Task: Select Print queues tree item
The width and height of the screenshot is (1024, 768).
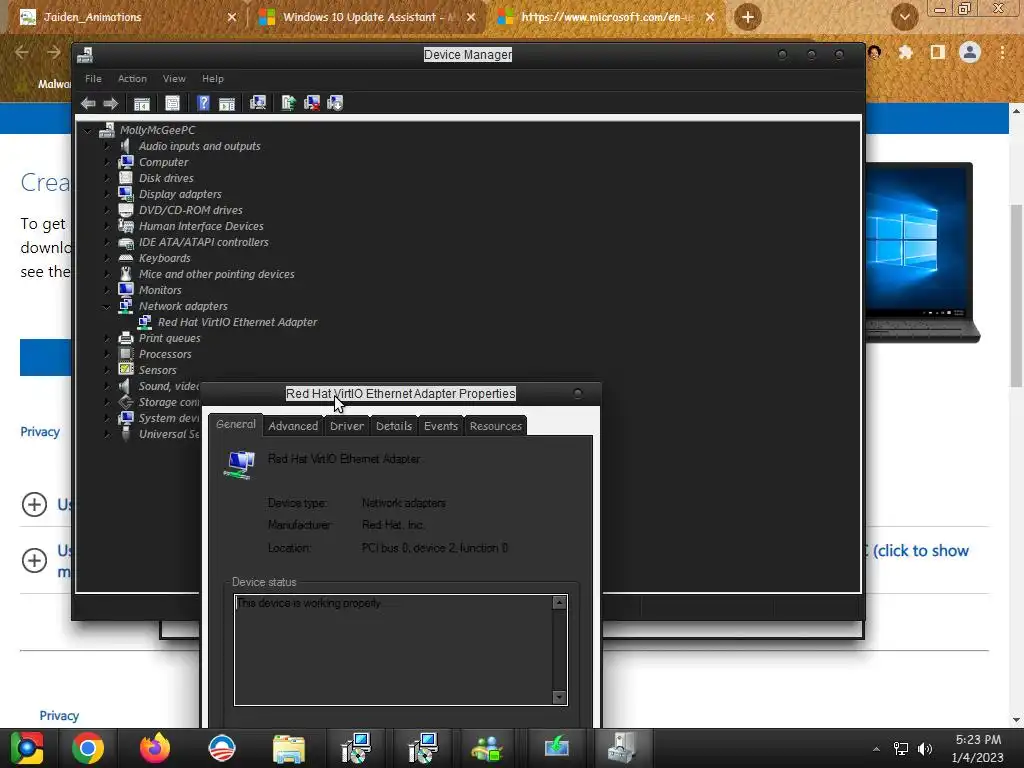Action: (x=169, y=338)
